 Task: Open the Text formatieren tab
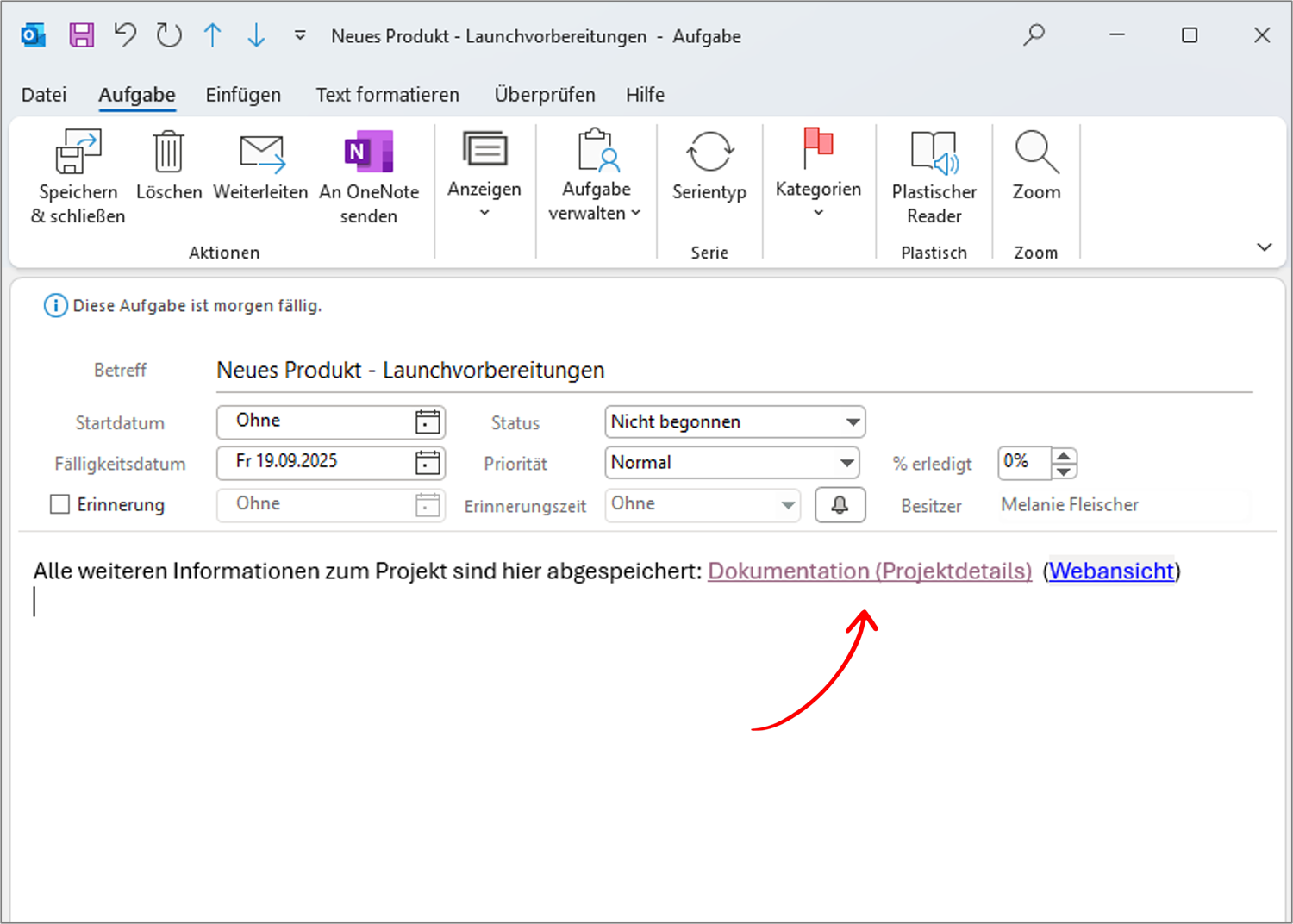coord(387,95)
